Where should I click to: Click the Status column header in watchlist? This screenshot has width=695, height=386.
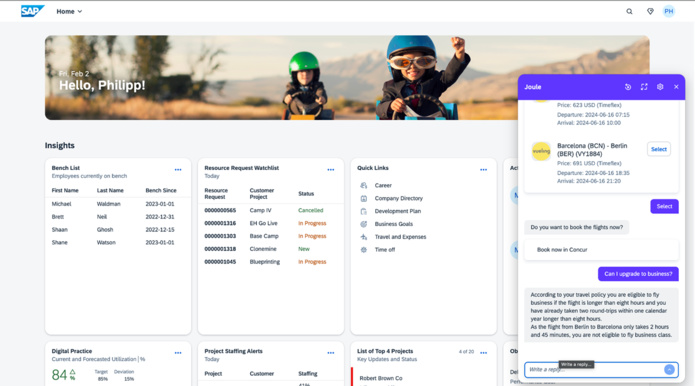[306, 194]
